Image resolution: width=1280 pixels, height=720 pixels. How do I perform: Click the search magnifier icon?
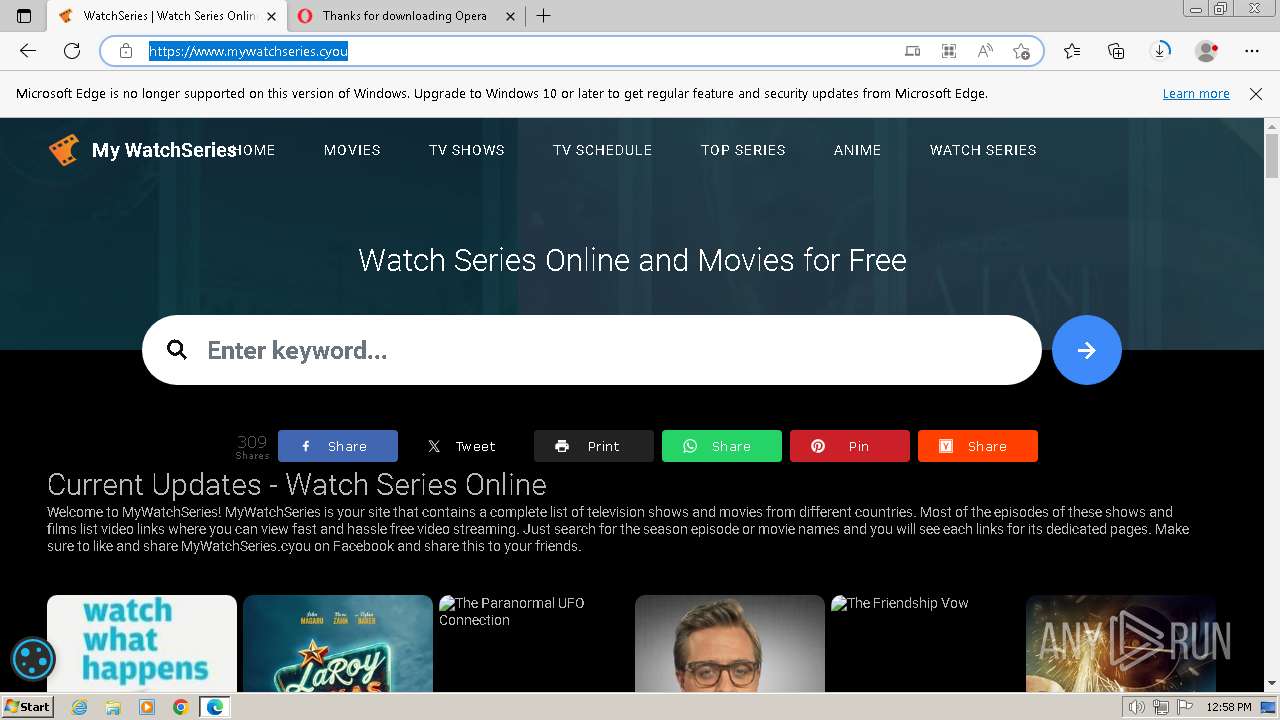177,350
